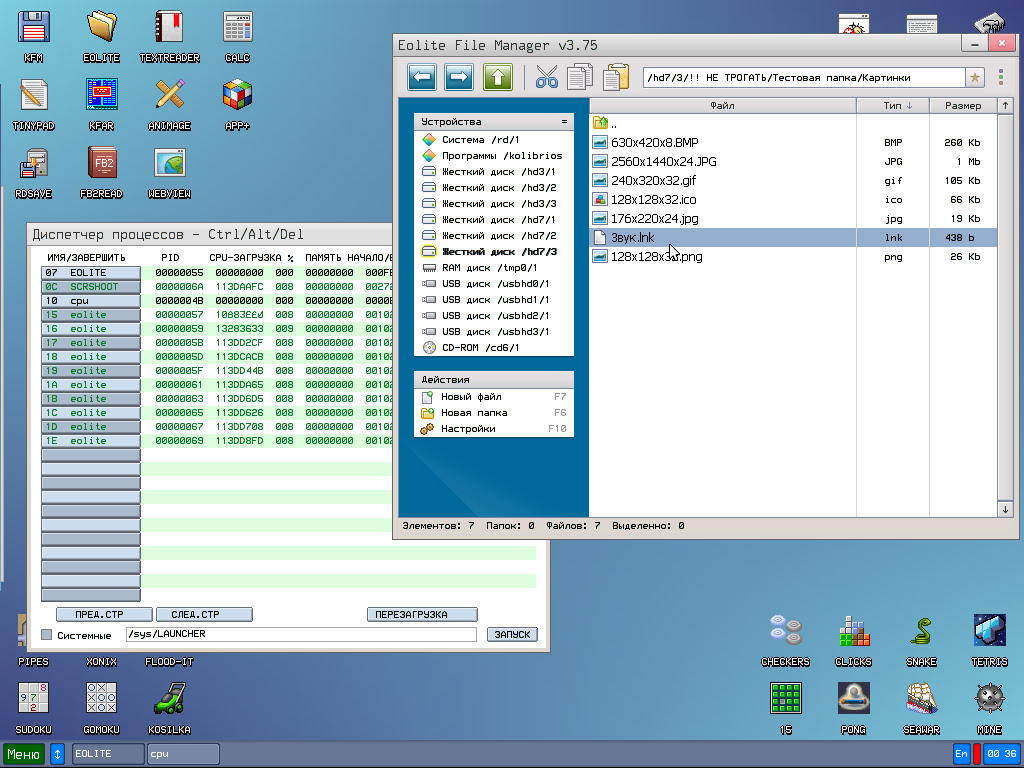Collapse the Устройства panel
This screenshot has height=768, width=1024.
coord(564,122)
